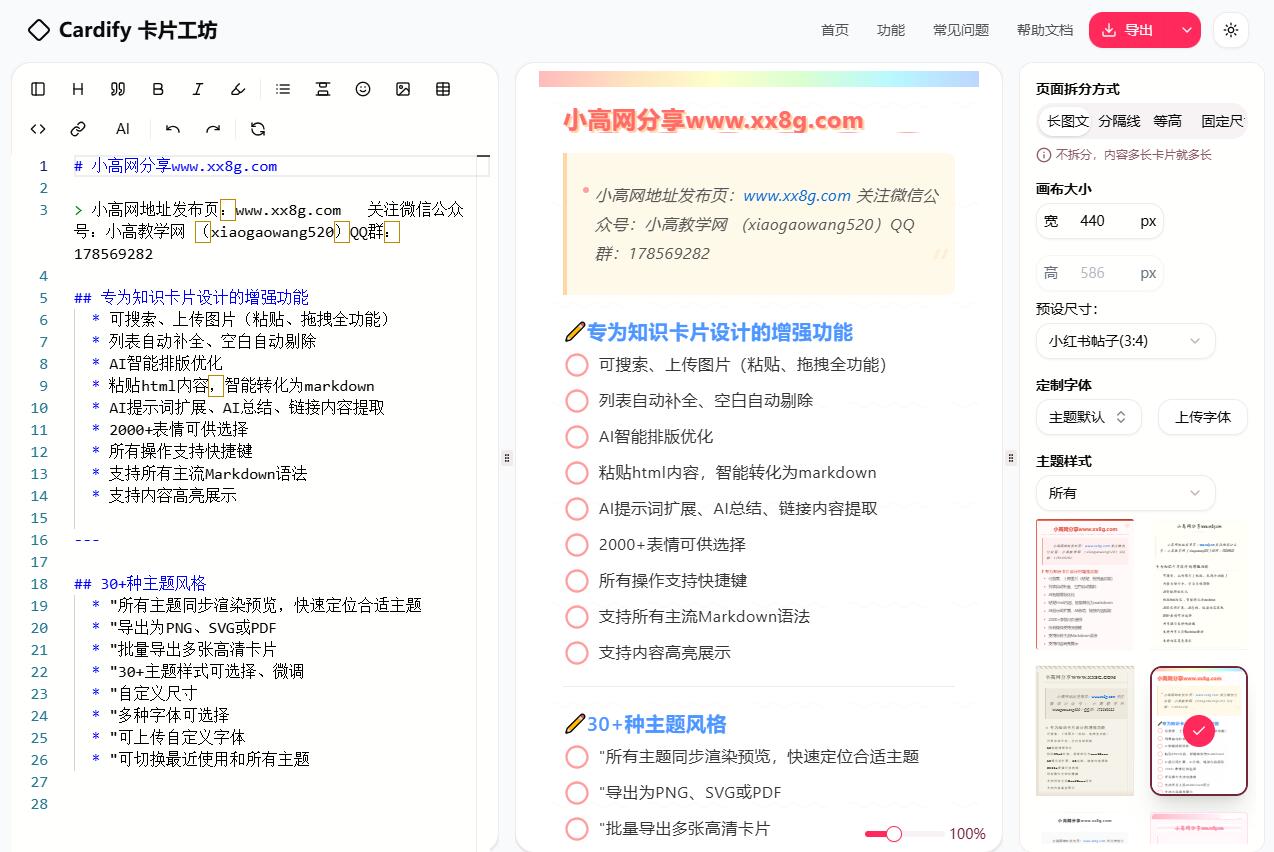This screenshot has height=852, width=1274.
Task: Select the 等高 split mode tab
Action: 1167,121
